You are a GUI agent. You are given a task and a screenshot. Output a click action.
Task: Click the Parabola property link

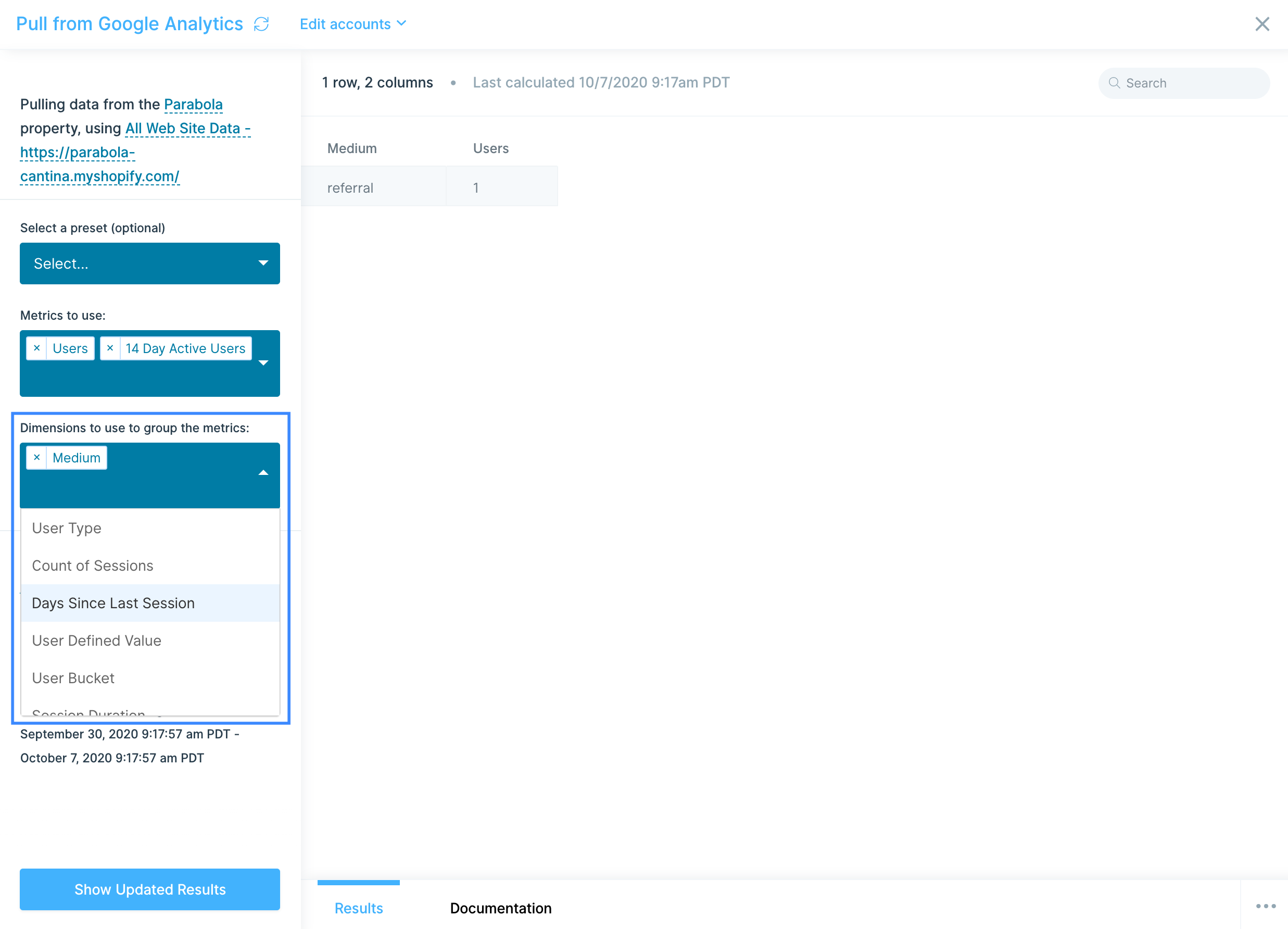coord(193,104)
